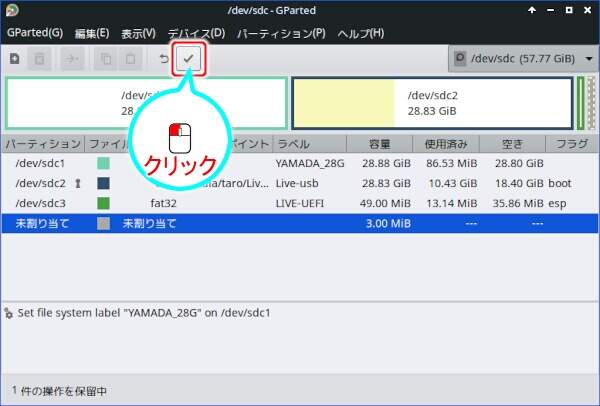Apply all operations with checkmark button
The width and height of the screenshot is (600, 406).
point(189,59)
